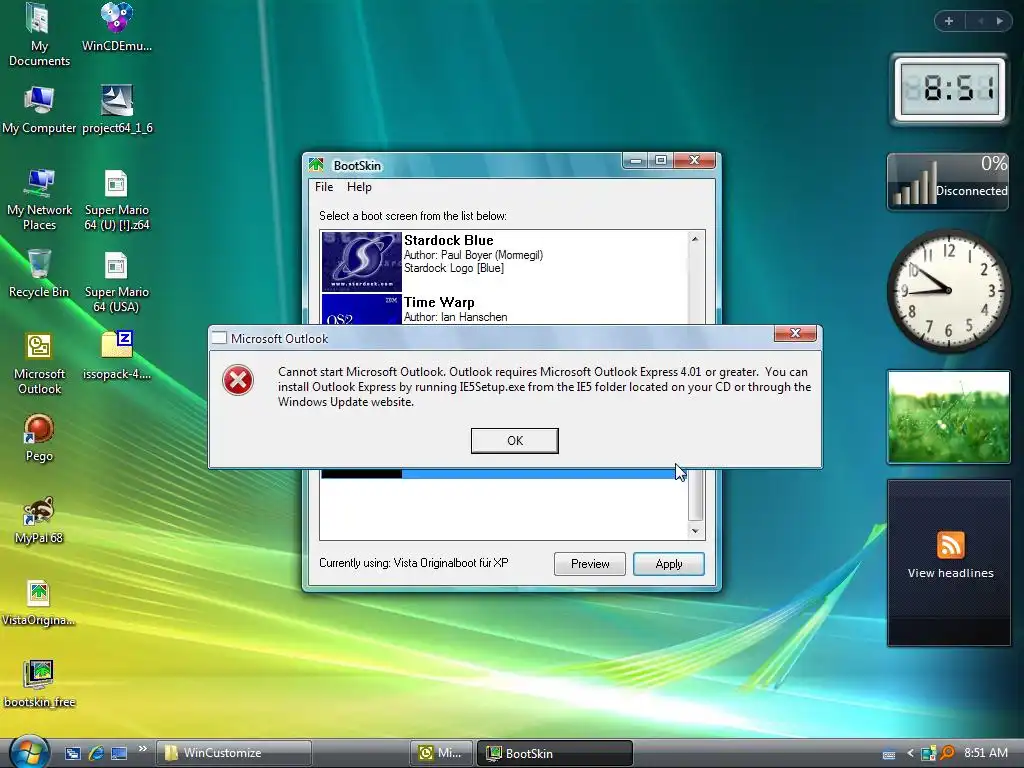Screen dimensions: 1024x768
Task: Click the orange RSS feed icon
Action: click(x=950, y=545)
